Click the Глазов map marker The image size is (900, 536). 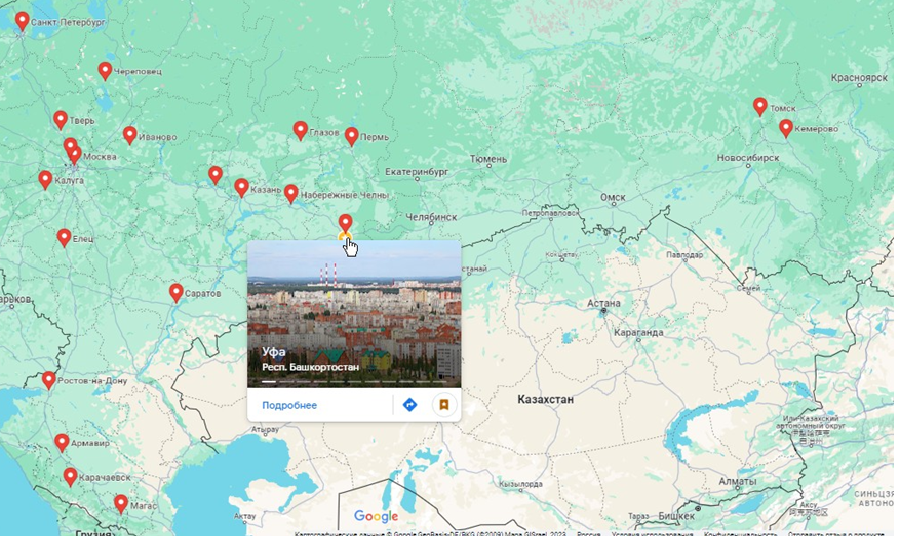(x=300, y=130)
